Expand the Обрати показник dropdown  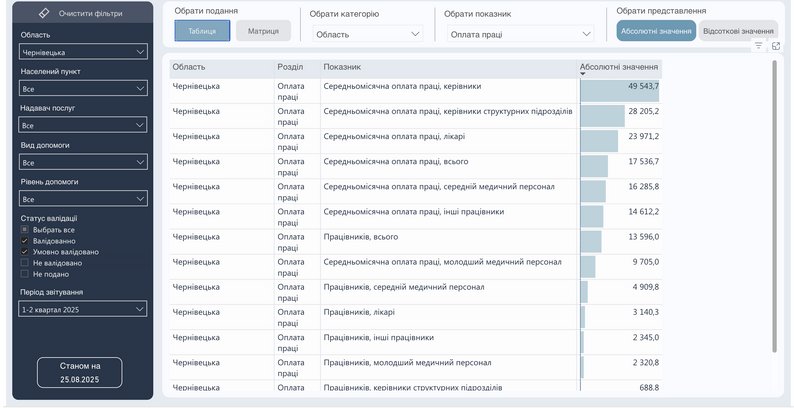tap(520, 34)
